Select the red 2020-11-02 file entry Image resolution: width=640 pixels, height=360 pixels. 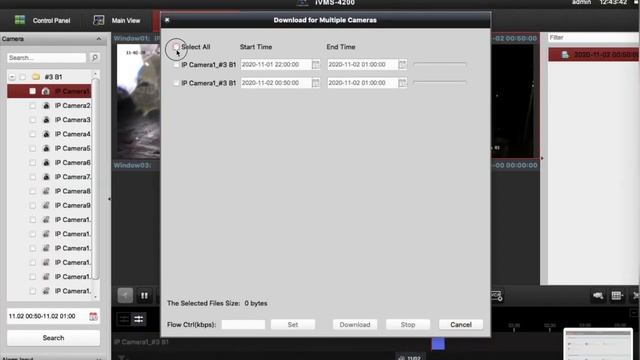594,55
